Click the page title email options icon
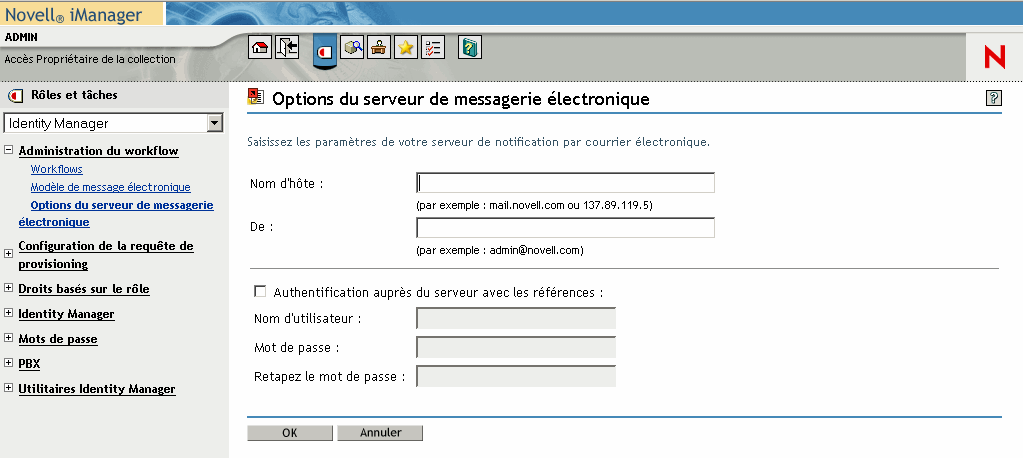 (256, 97)
